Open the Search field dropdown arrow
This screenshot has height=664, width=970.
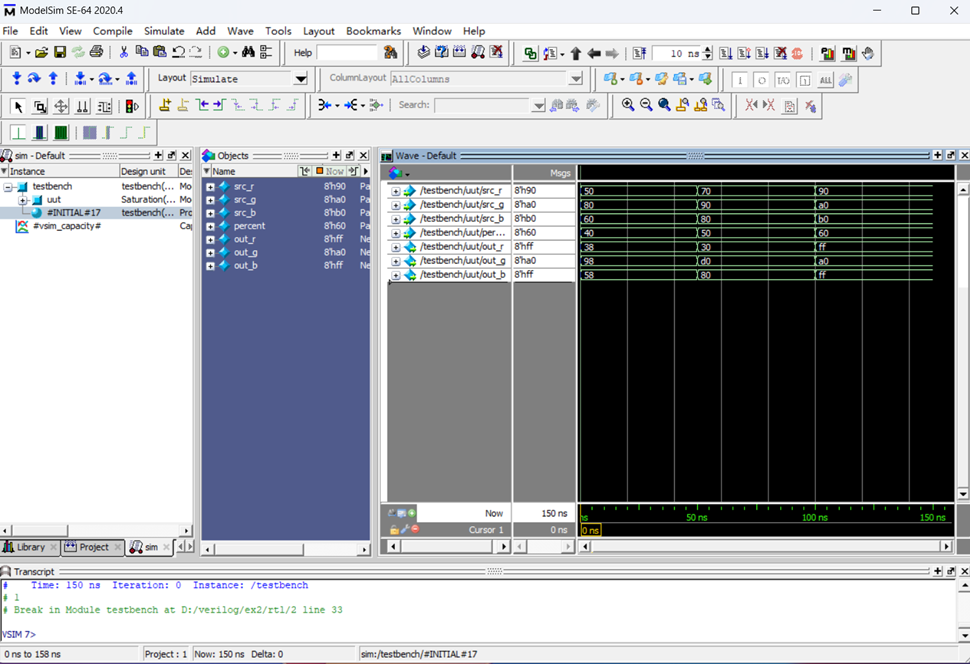point(539,106)
